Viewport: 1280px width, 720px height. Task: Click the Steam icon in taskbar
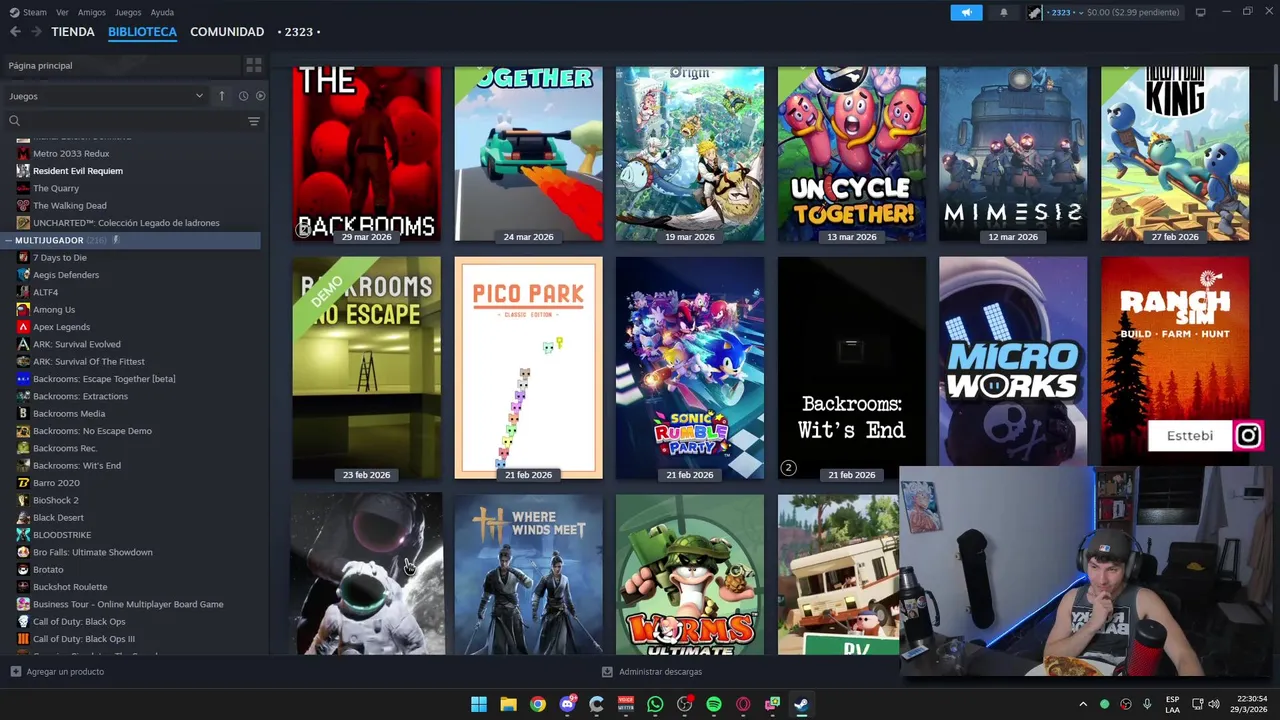point(801,704)
